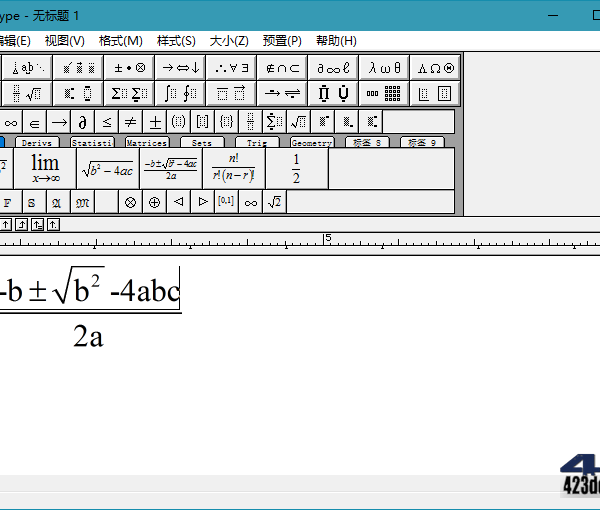Open the 样式(S) menu

(x=176, y=41)
